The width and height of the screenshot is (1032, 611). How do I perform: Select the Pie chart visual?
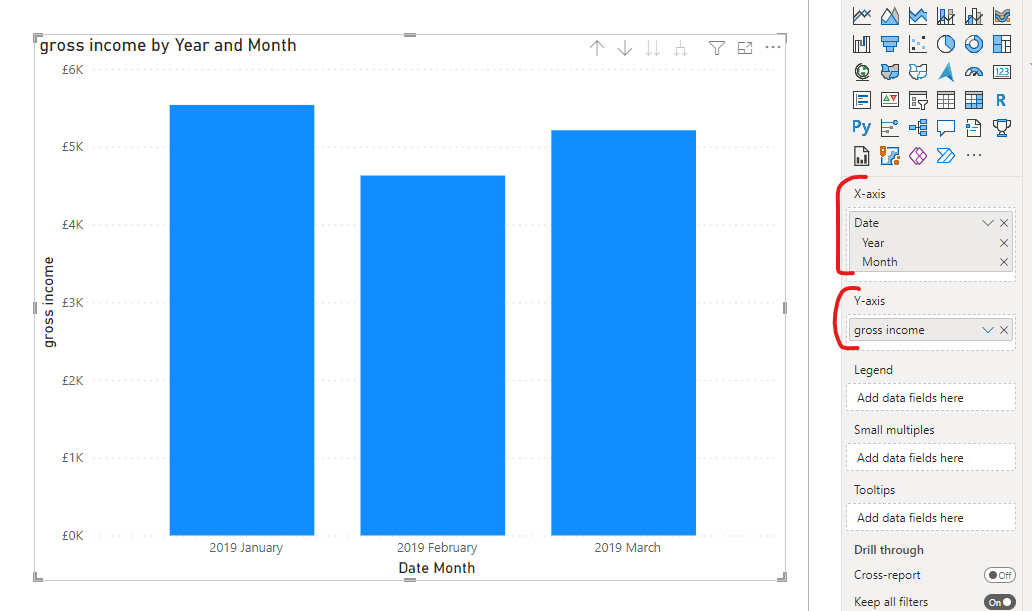tap(946, 44)
